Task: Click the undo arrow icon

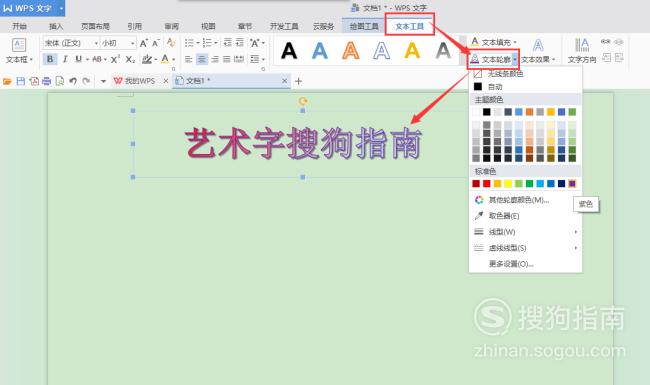Action: pos(73,81)
